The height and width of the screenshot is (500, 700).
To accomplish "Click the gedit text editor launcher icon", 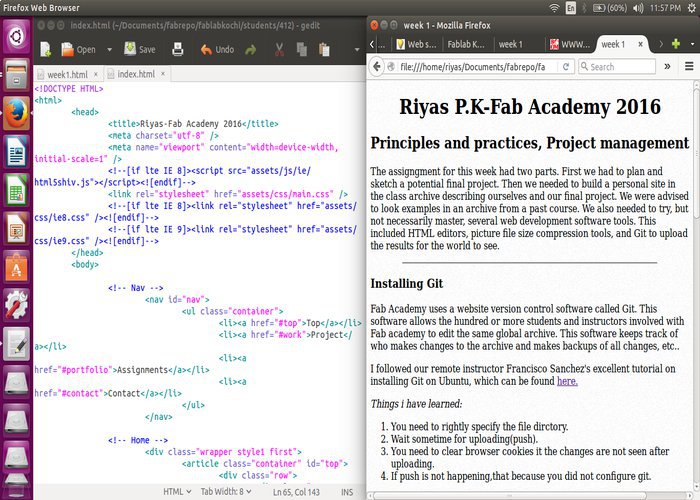I will [17, 344].
